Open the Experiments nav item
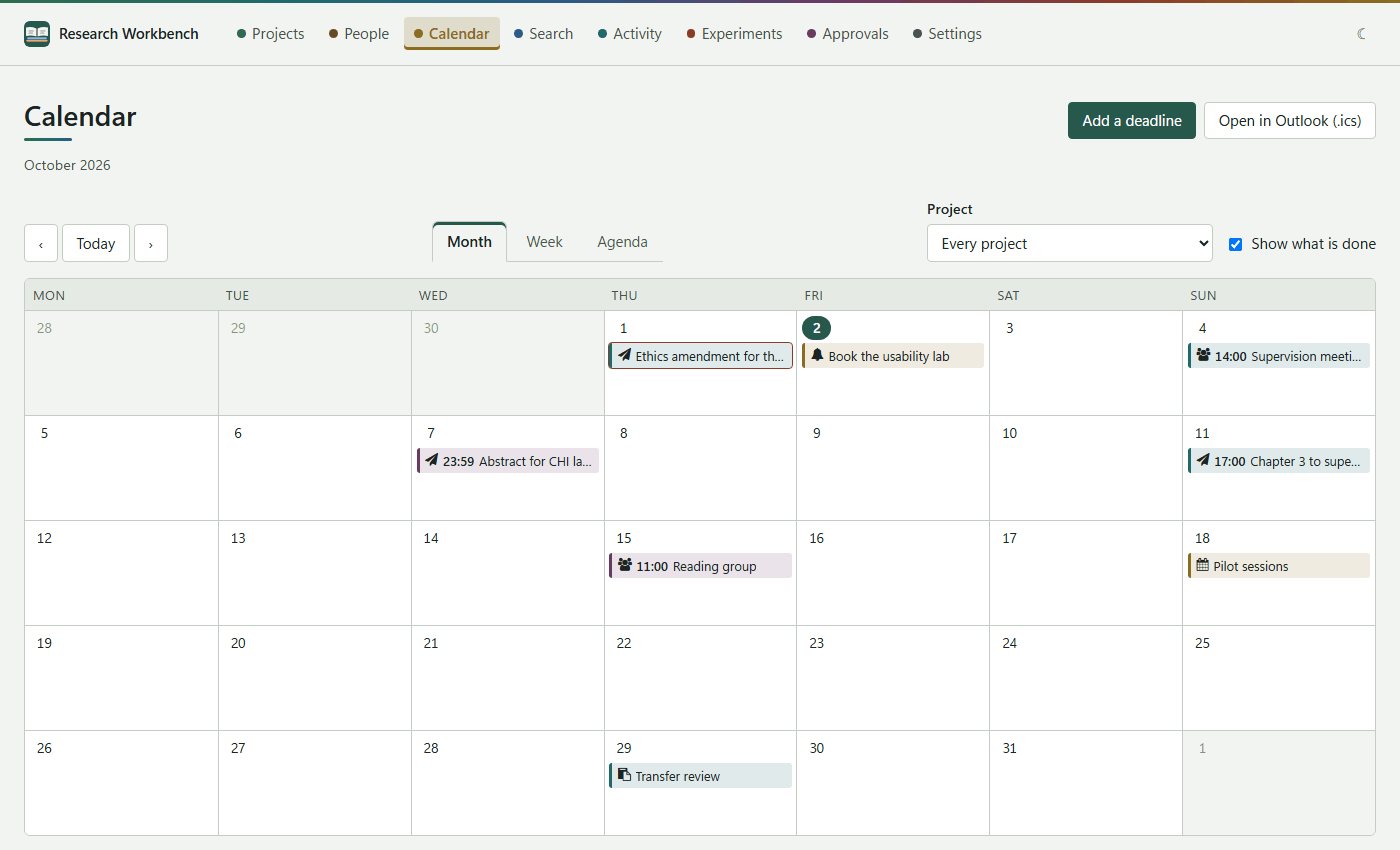This screenshot has width=1400, height=850. (x=734, y=34)
